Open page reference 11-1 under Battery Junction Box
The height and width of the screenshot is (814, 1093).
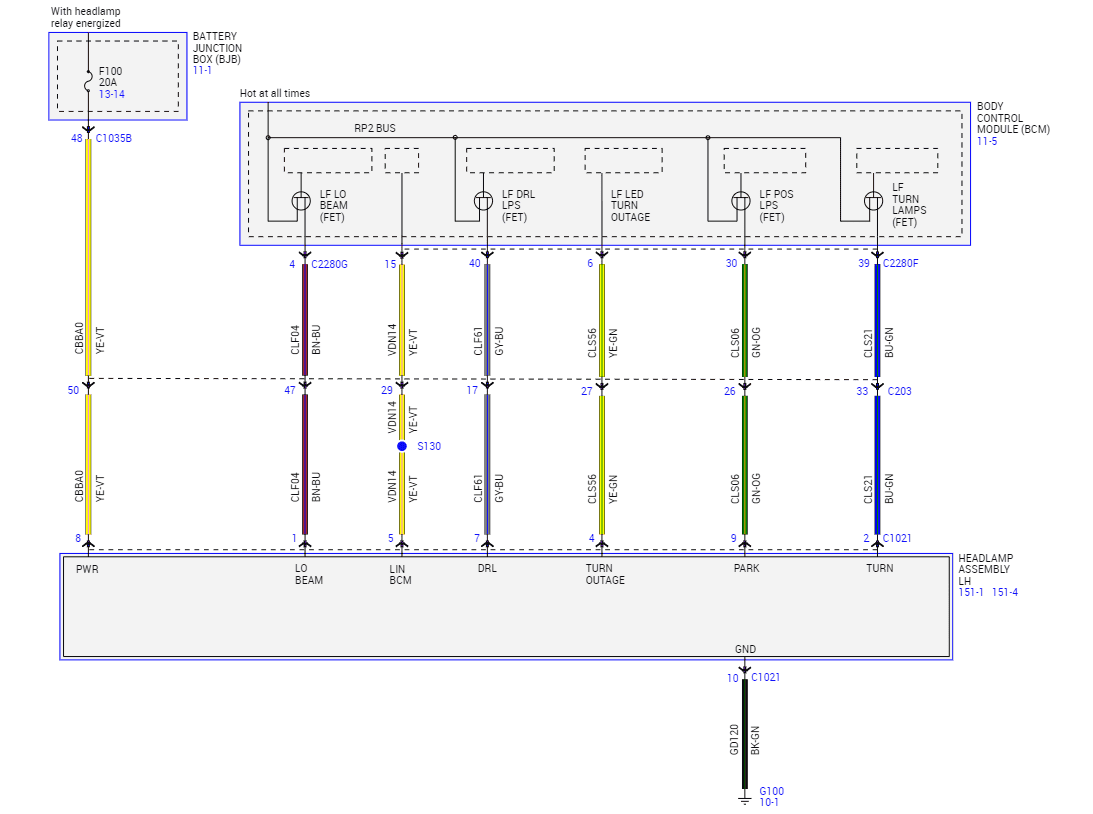(202, 70)
